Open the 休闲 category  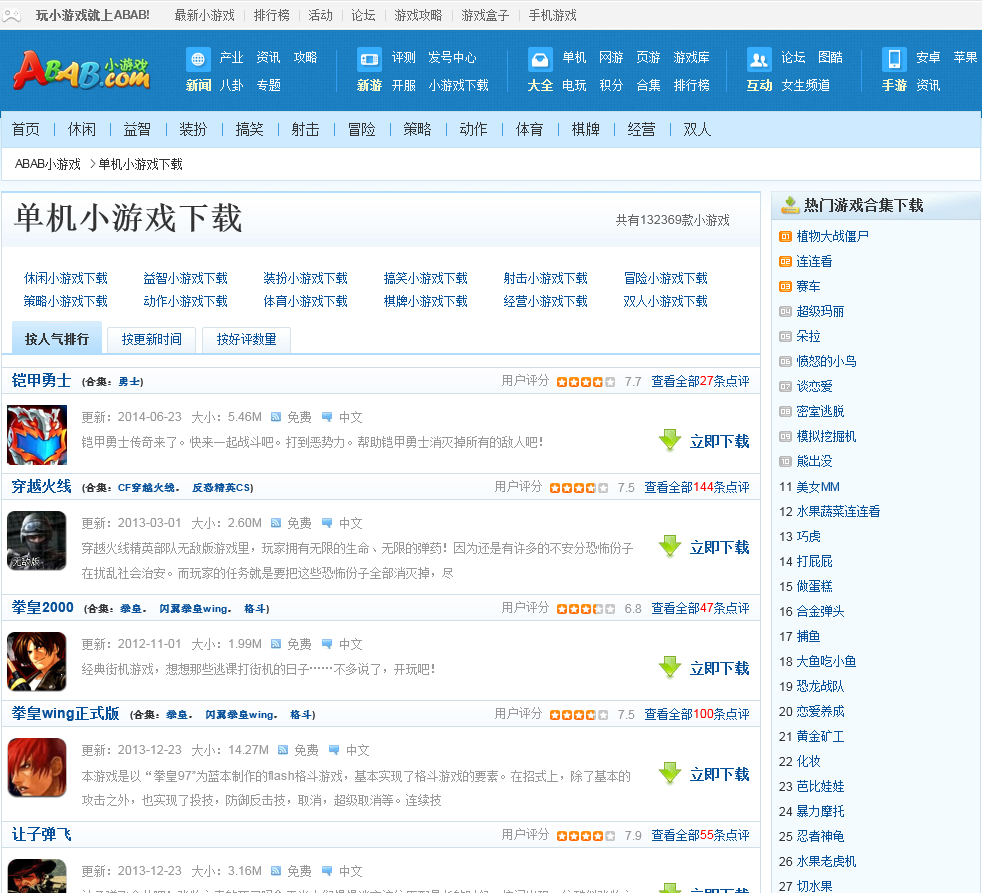(x=82, y=130)
